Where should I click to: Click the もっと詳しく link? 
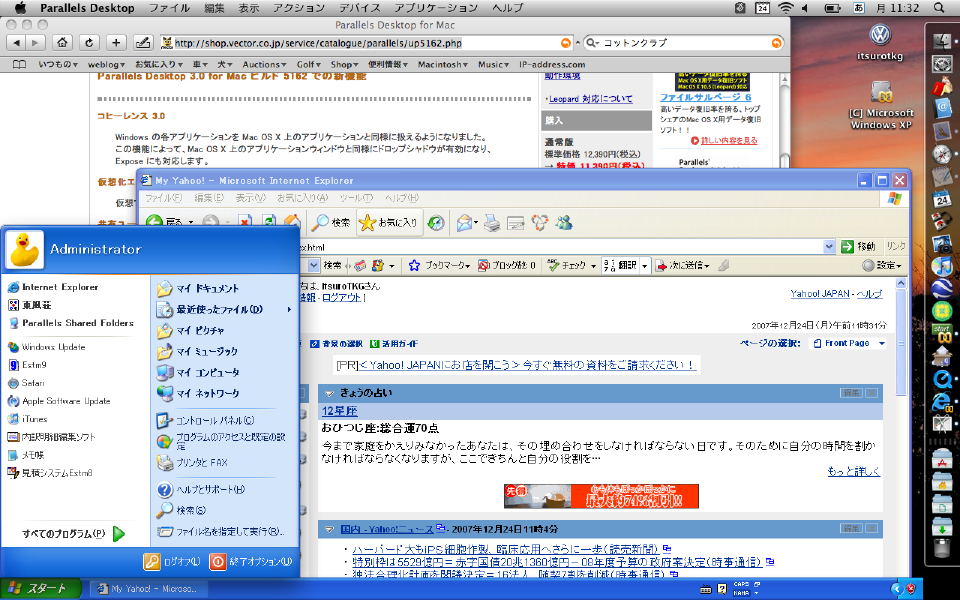(x=853, y=471)
